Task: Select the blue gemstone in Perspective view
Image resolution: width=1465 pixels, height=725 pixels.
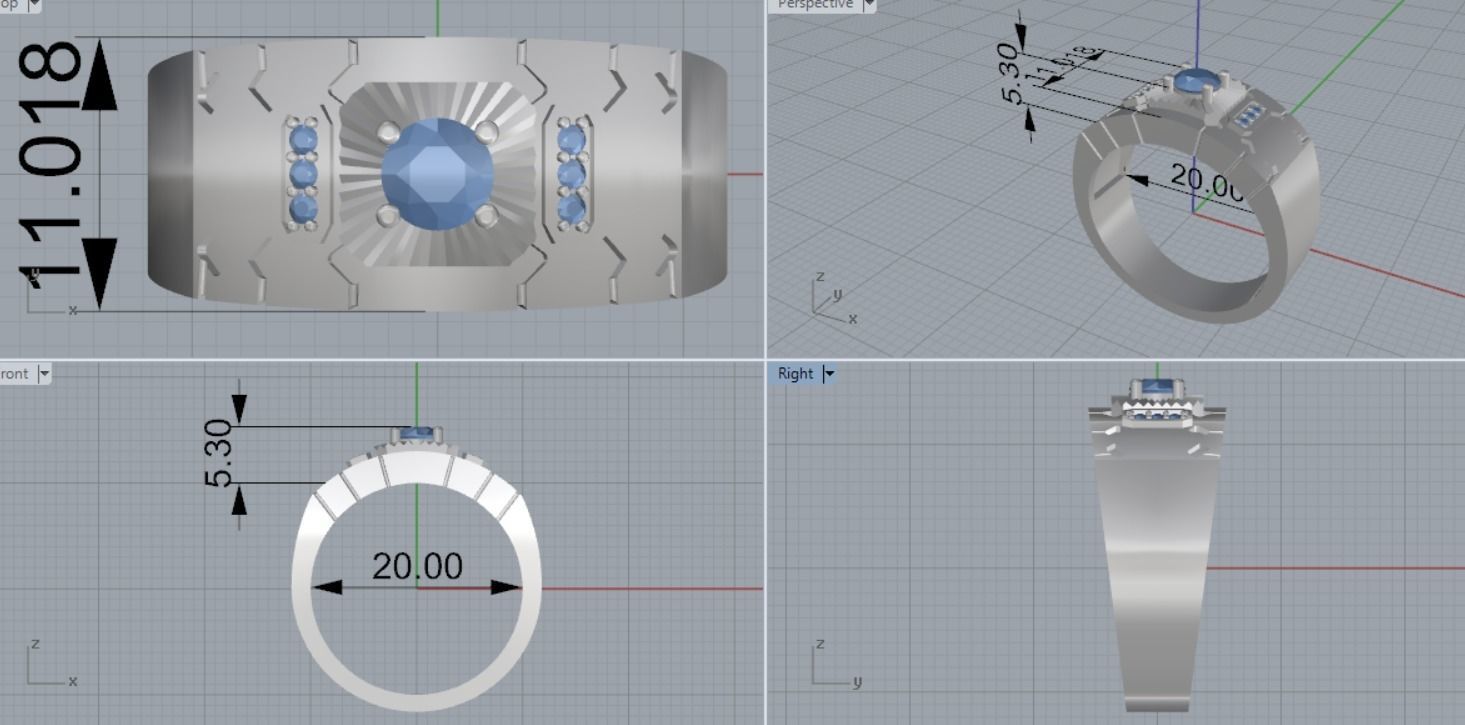Action: tap(1199, 80)
